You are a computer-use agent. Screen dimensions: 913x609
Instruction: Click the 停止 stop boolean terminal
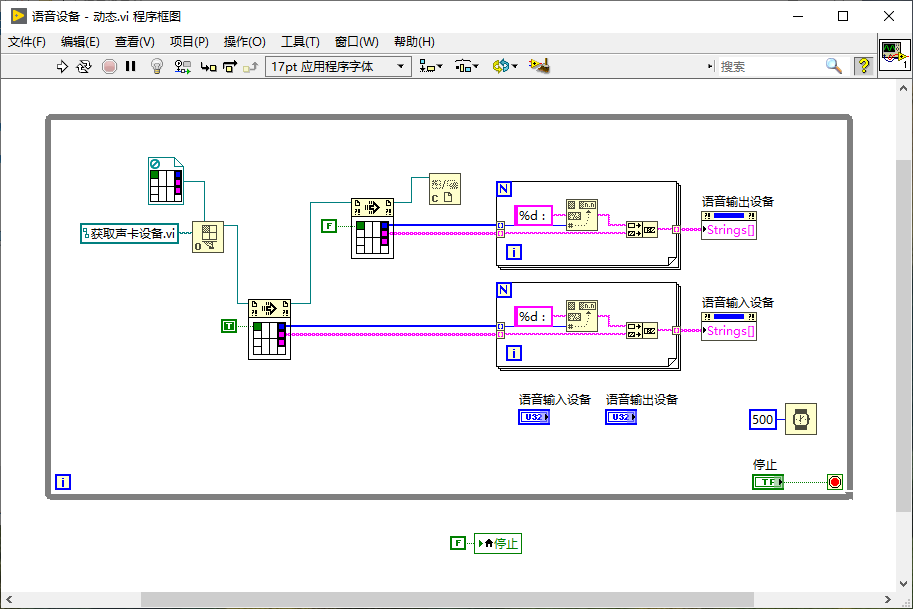click(x=767, y=481)
